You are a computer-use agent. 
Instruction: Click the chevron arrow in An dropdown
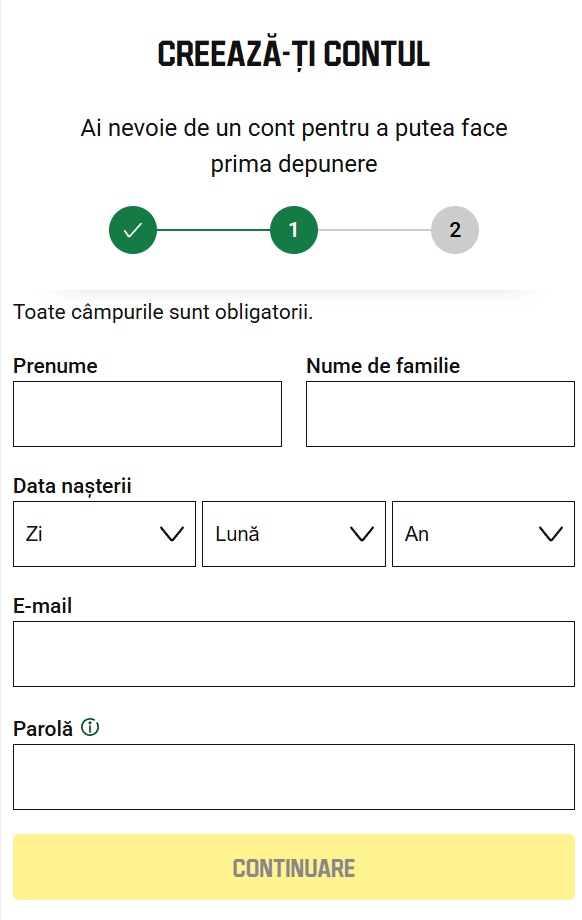pyautogui.click(x=551, y=534)
